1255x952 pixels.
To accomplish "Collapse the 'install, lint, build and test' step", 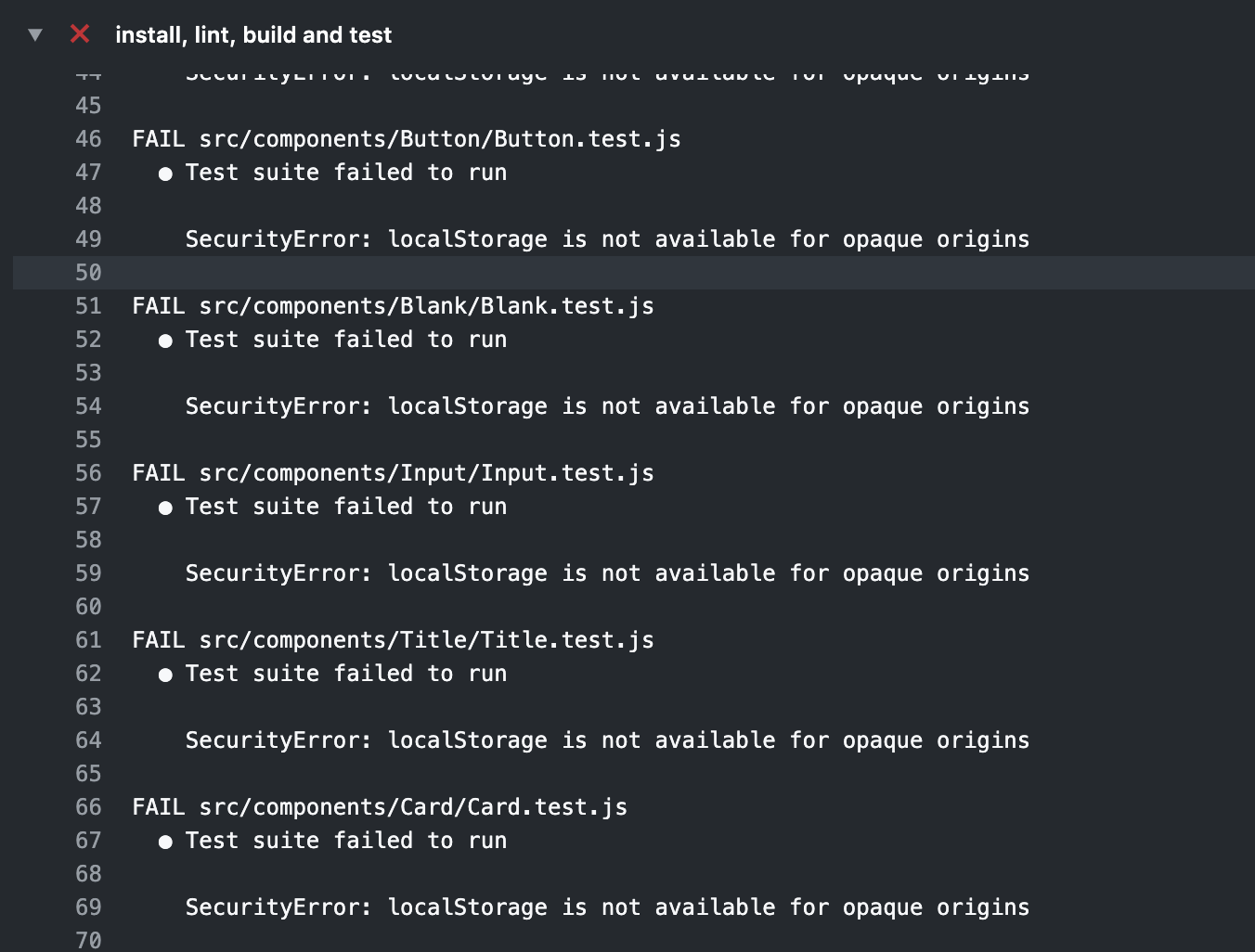I will [x=35, y=33].
